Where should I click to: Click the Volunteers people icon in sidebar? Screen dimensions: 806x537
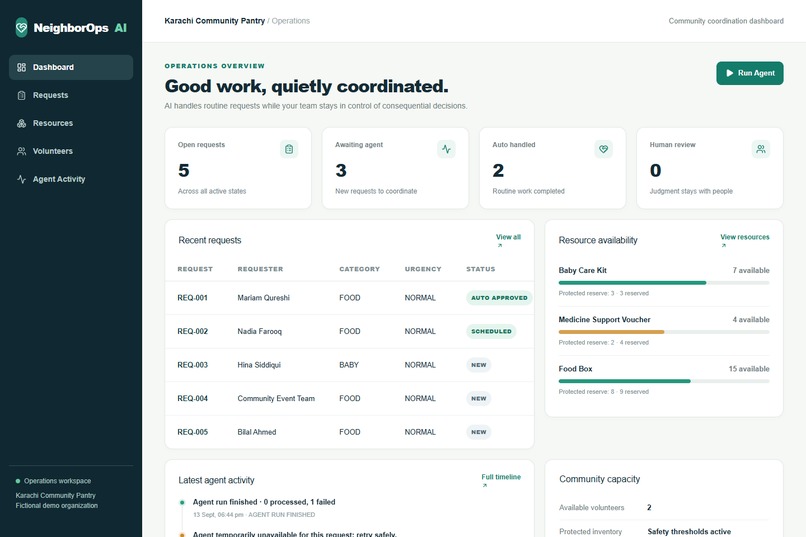22,151
